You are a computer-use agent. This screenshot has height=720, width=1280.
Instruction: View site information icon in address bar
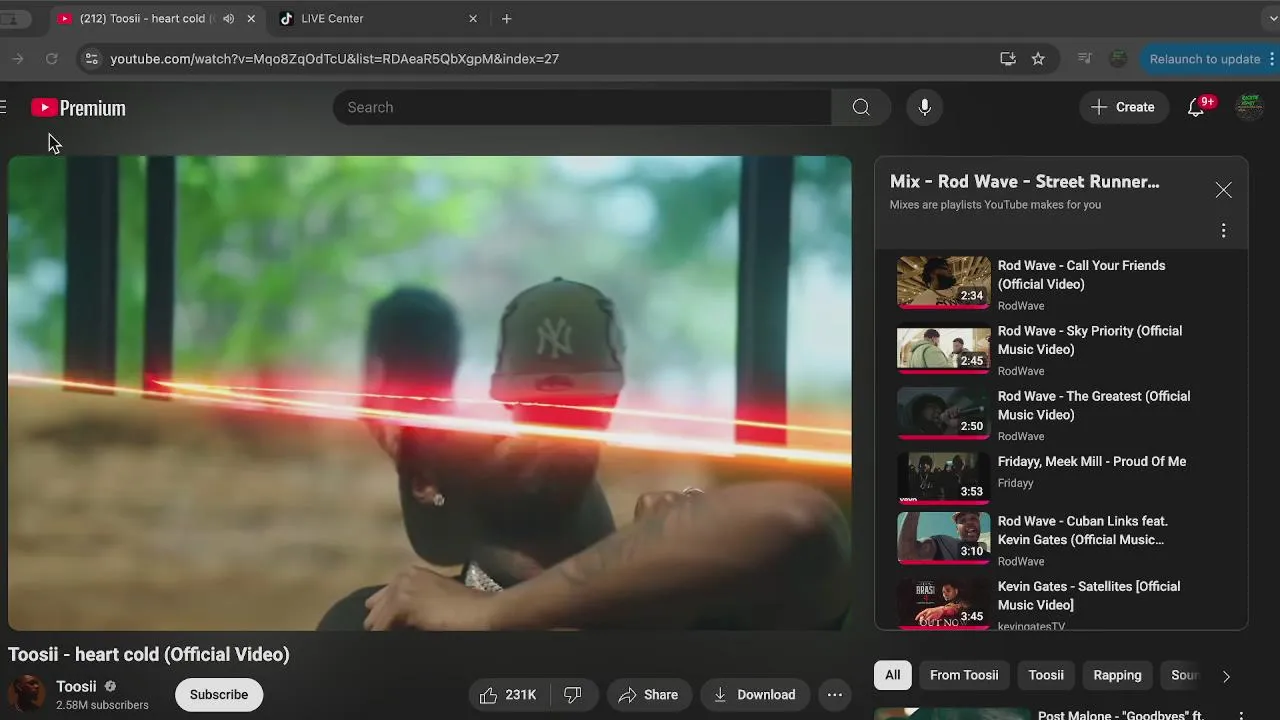coord(91,59)
